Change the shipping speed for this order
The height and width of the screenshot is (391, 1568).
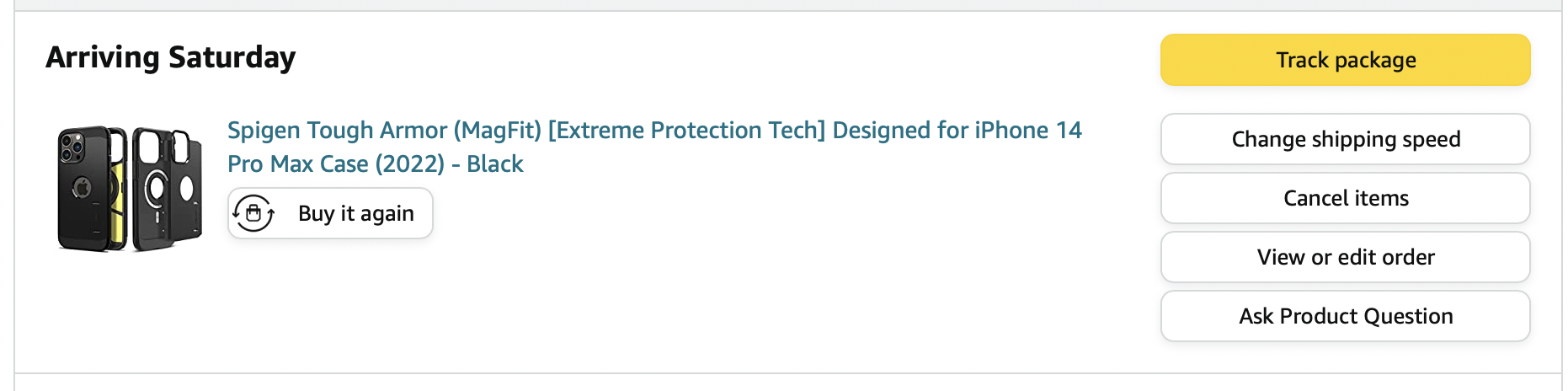tap(1345, 139)
